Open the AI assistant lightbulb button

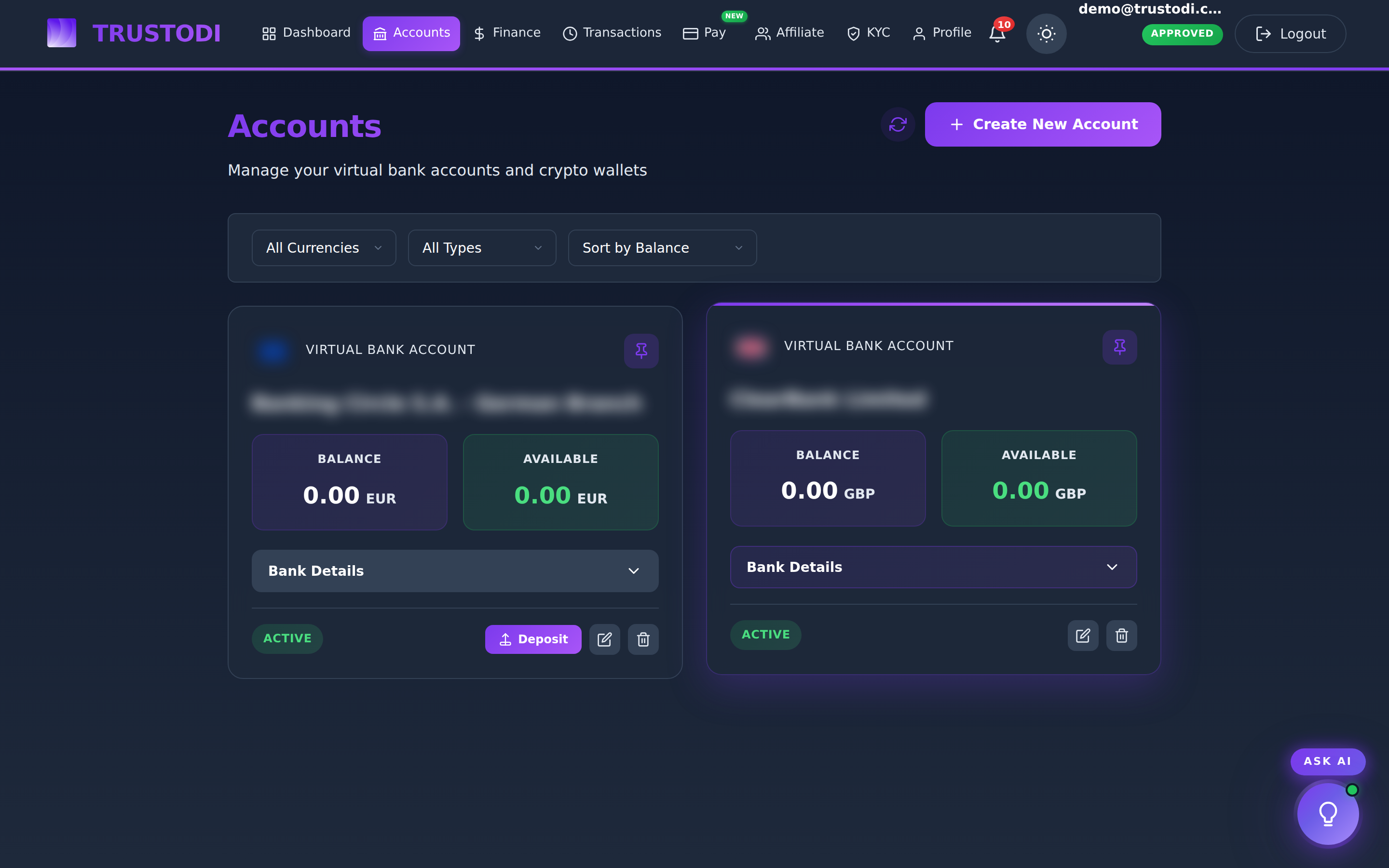tap(1328, 814)
